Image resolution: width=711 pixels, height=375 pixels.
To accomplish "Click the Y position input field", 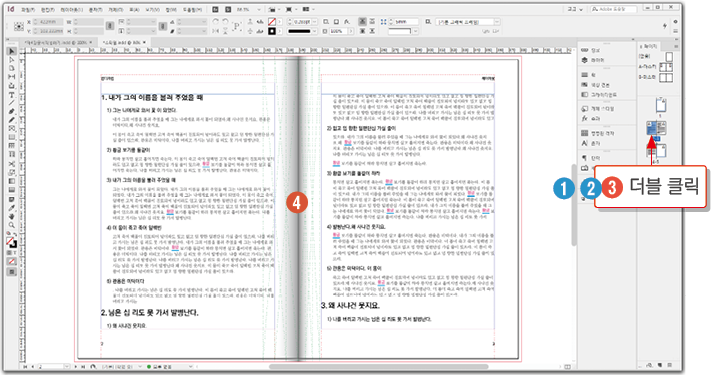I will [x=48, y=31].
